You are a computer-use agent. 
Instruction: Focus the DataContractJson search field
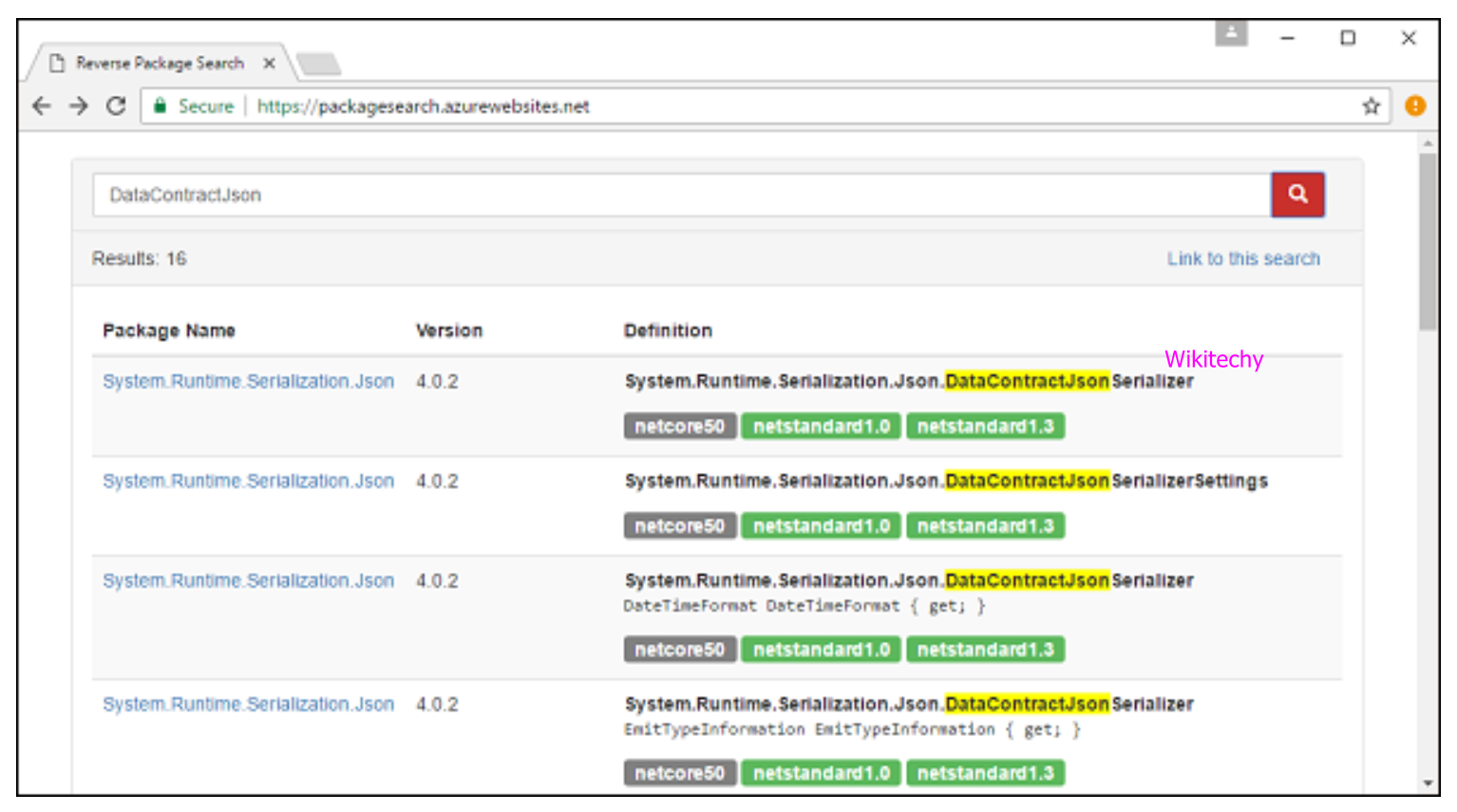click(682, 195)
